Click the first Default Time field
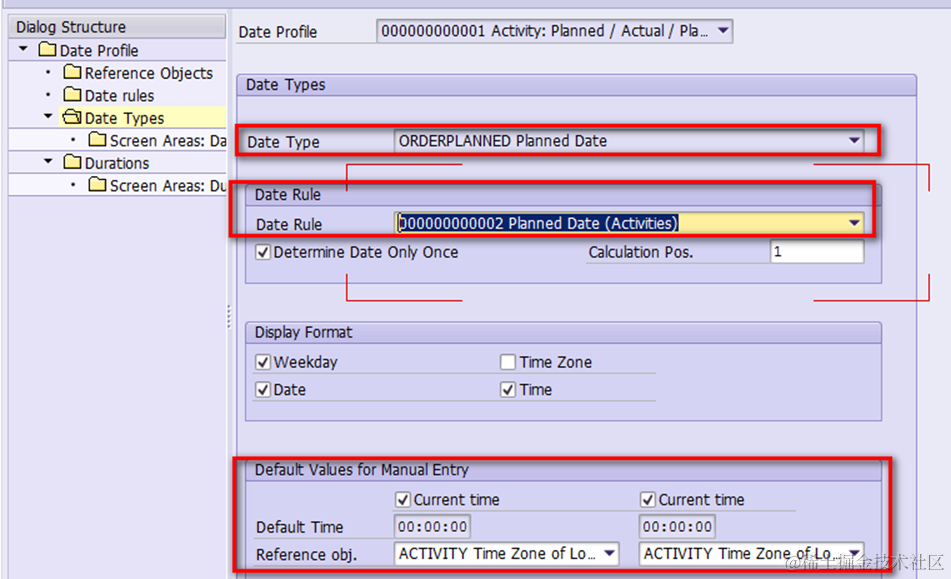 click(432, 526)
